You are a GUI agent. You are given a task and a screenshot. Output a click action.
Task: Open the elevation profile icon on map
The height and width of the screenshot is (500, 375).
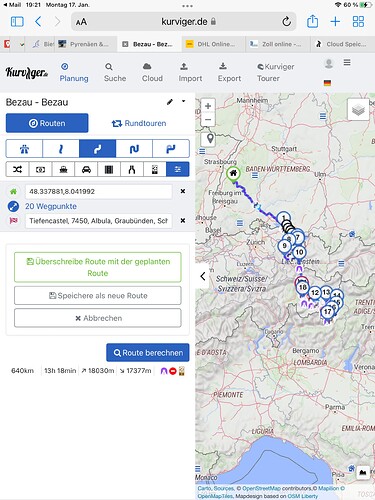point(363,472)
